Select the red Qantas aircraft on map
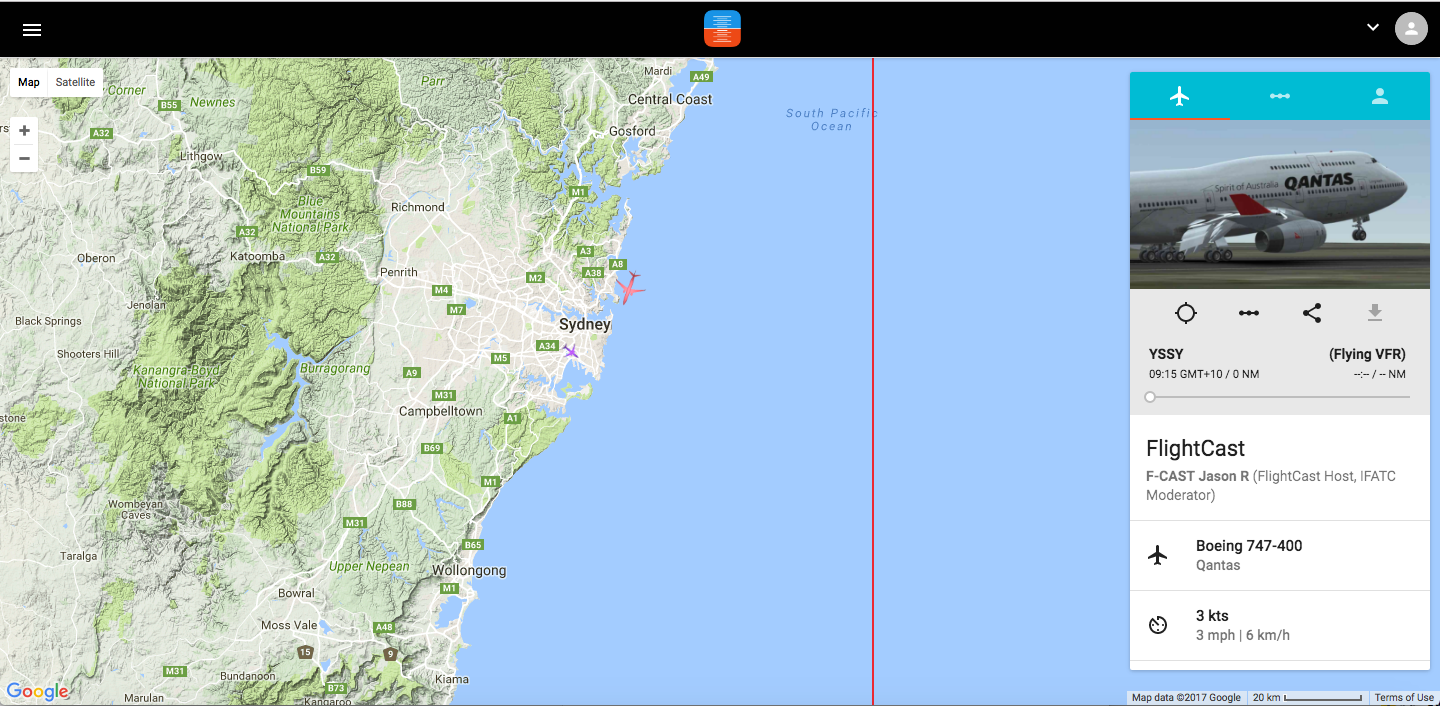This screenshot has height=706, width=1440. coord(629,287)
